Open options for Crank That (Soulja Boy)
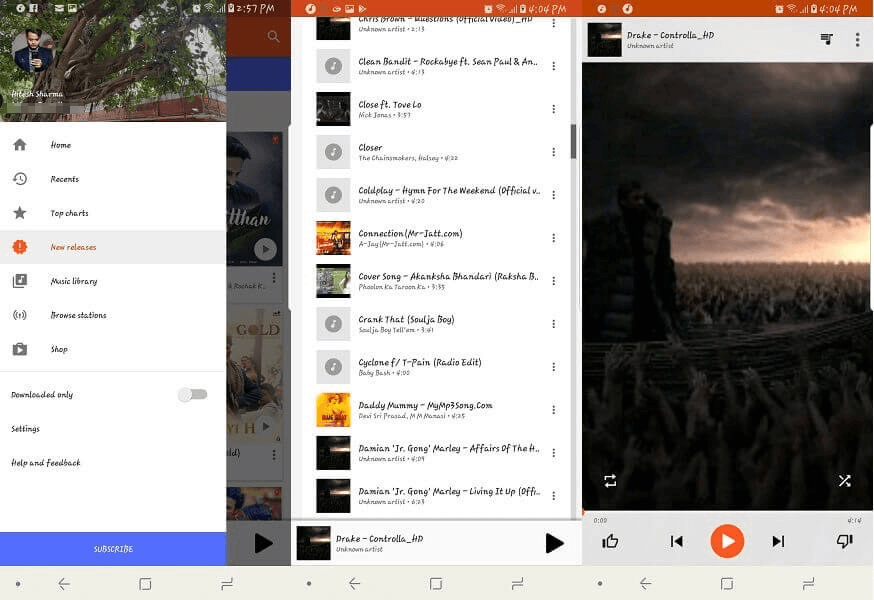This screenshot has width=874, height=600. [553, 324]
